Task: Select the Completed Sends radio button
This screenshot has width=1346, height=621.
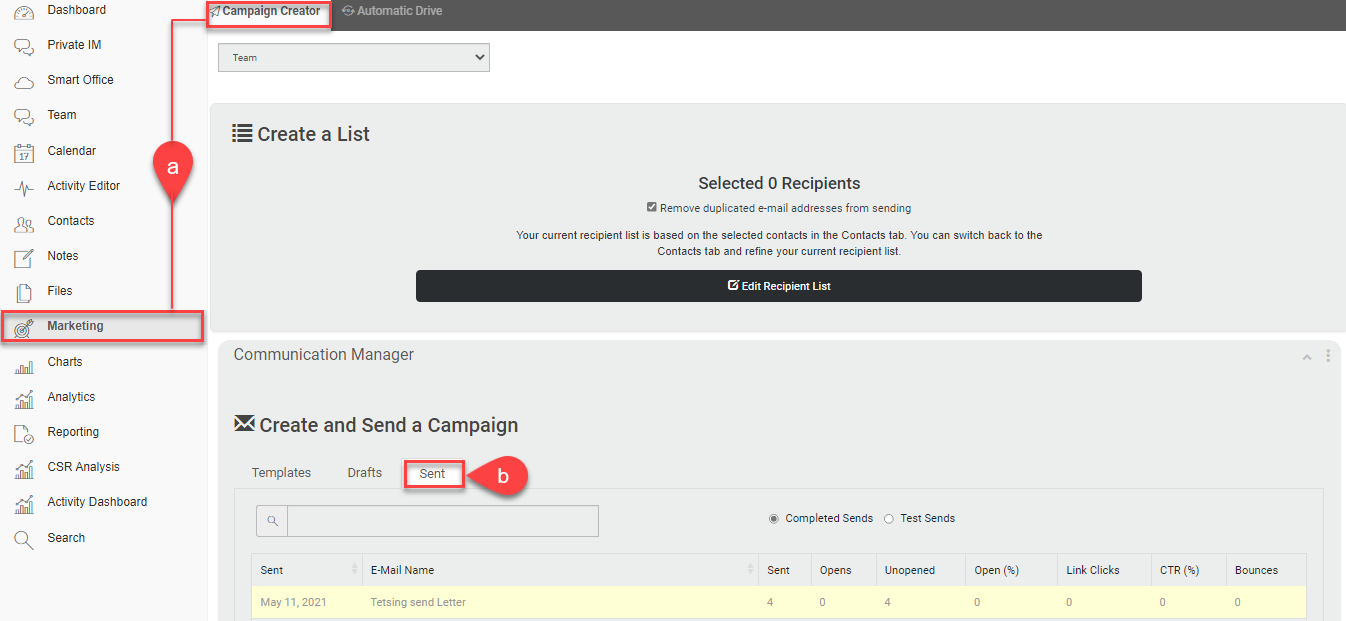Action: pos(774,519)
